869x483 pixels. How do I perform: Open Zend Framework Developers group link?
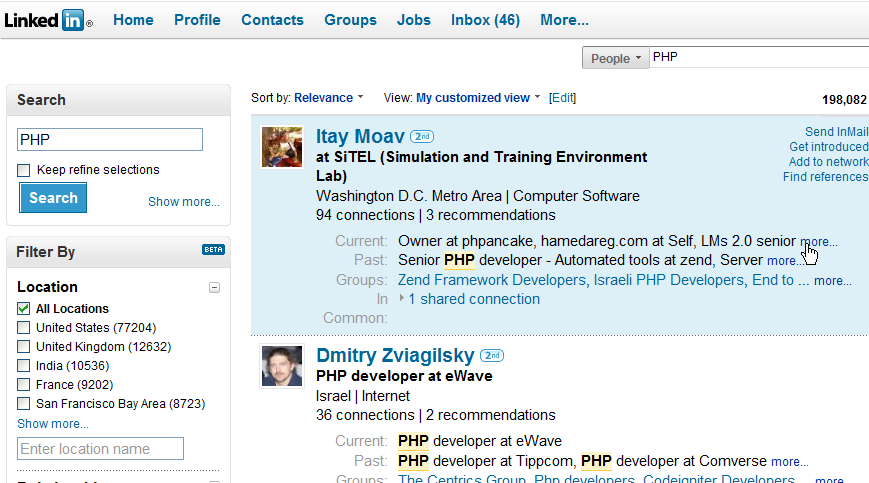coord(492,280)
